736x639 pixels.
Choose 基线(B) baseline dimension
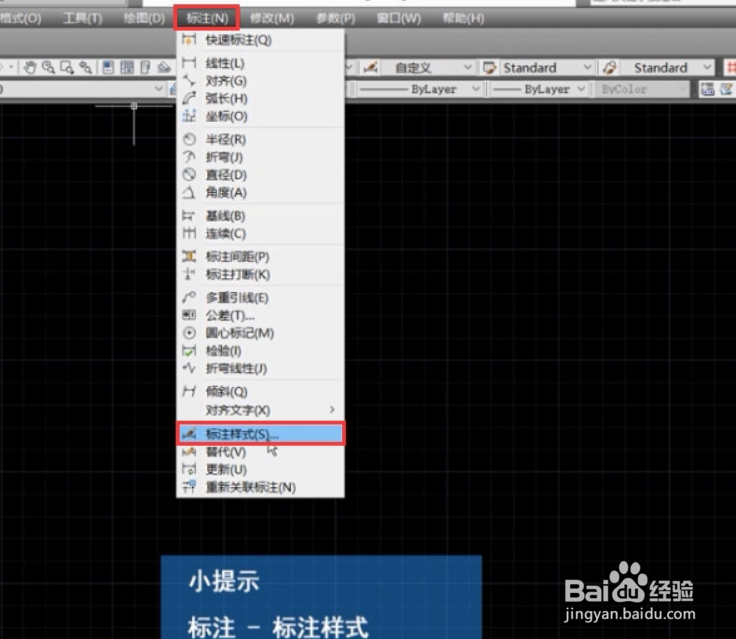[261, 216]
